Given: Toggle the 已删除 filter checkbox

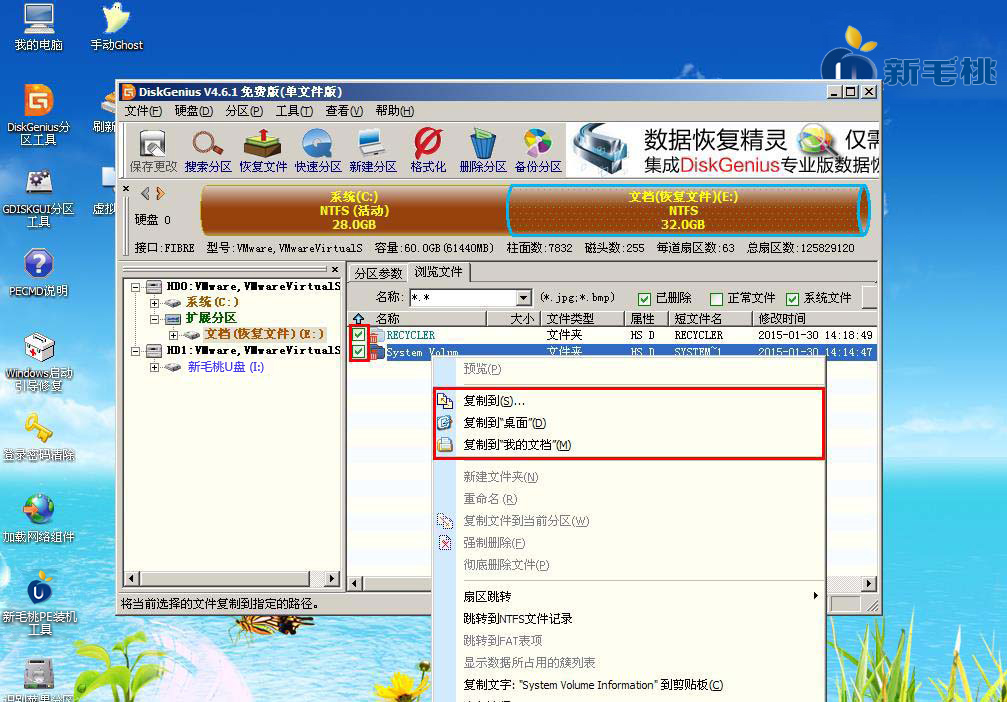Looking at the screenshot, I should click(x=644, y=299).
